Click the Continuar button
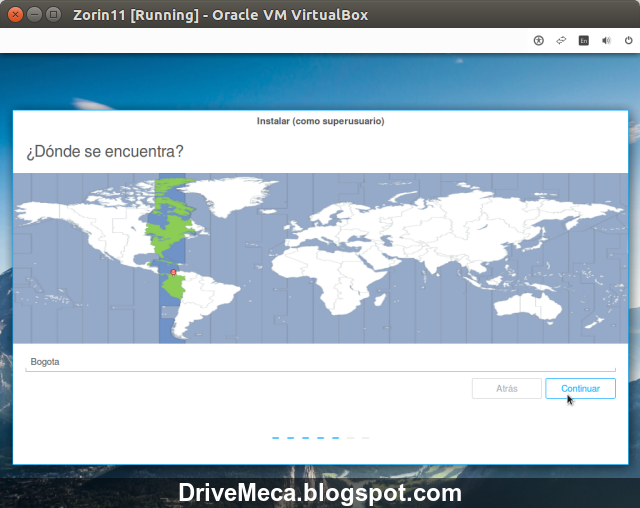This screenshot has width=640, height=508. 580,388
